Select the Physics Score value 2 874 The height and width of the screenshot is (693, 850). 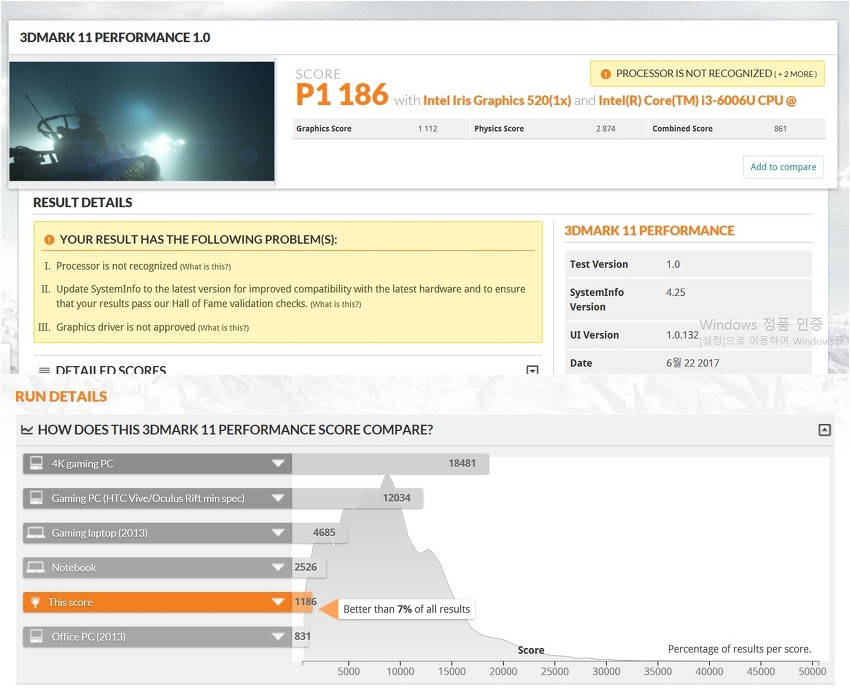tap(606, 129)
